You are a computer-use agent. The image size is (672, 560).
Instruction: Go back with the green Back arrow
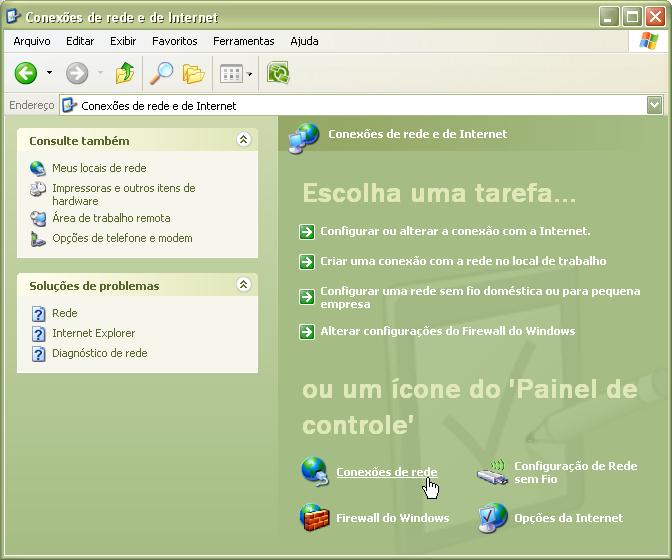click(26, 73)
